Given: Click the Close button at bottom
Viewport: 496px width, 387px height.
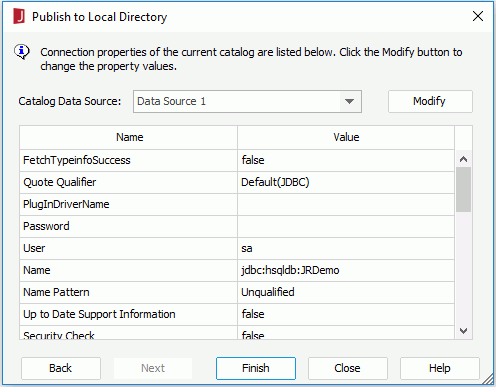Looking at the screenshot, I should [348, 368].
